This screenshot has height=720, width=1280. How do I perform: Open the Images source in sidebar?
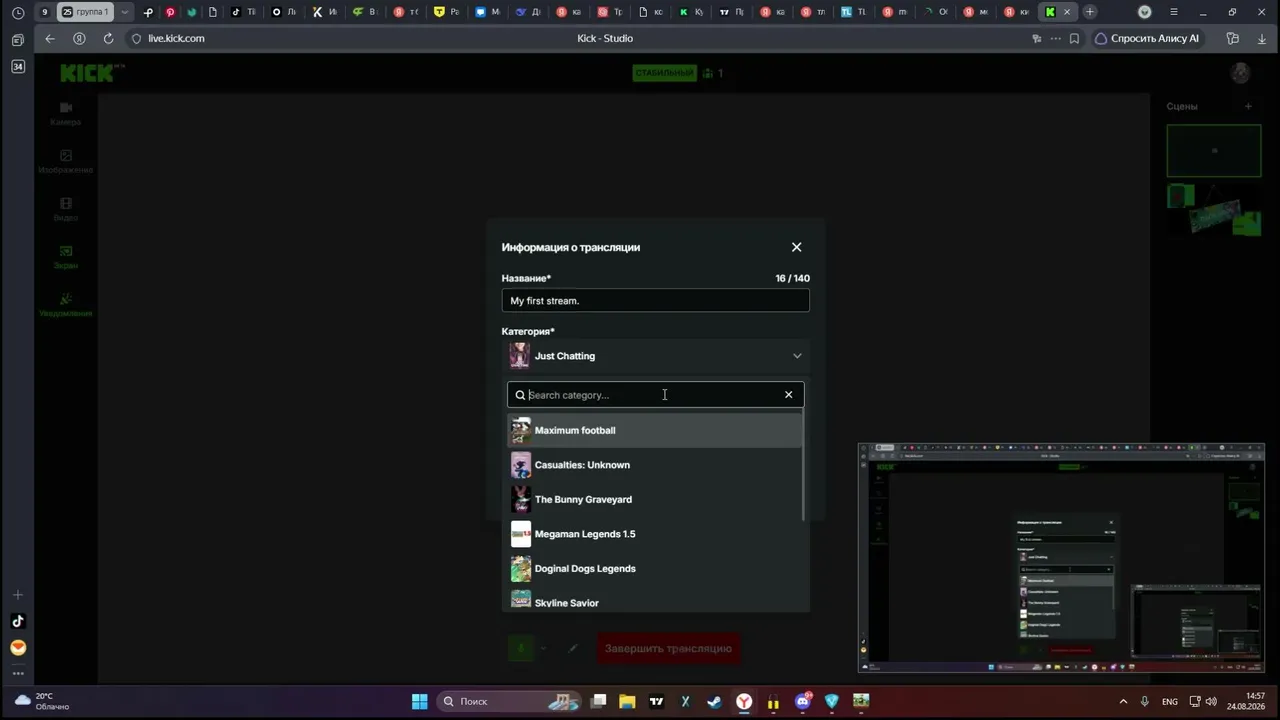(x=66, y=161)
